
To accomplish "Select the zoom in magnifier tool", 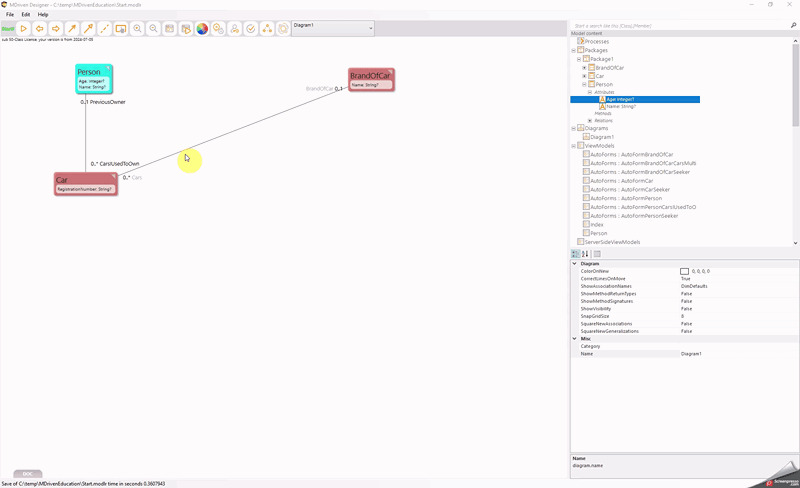I will (x=137, y=29).
